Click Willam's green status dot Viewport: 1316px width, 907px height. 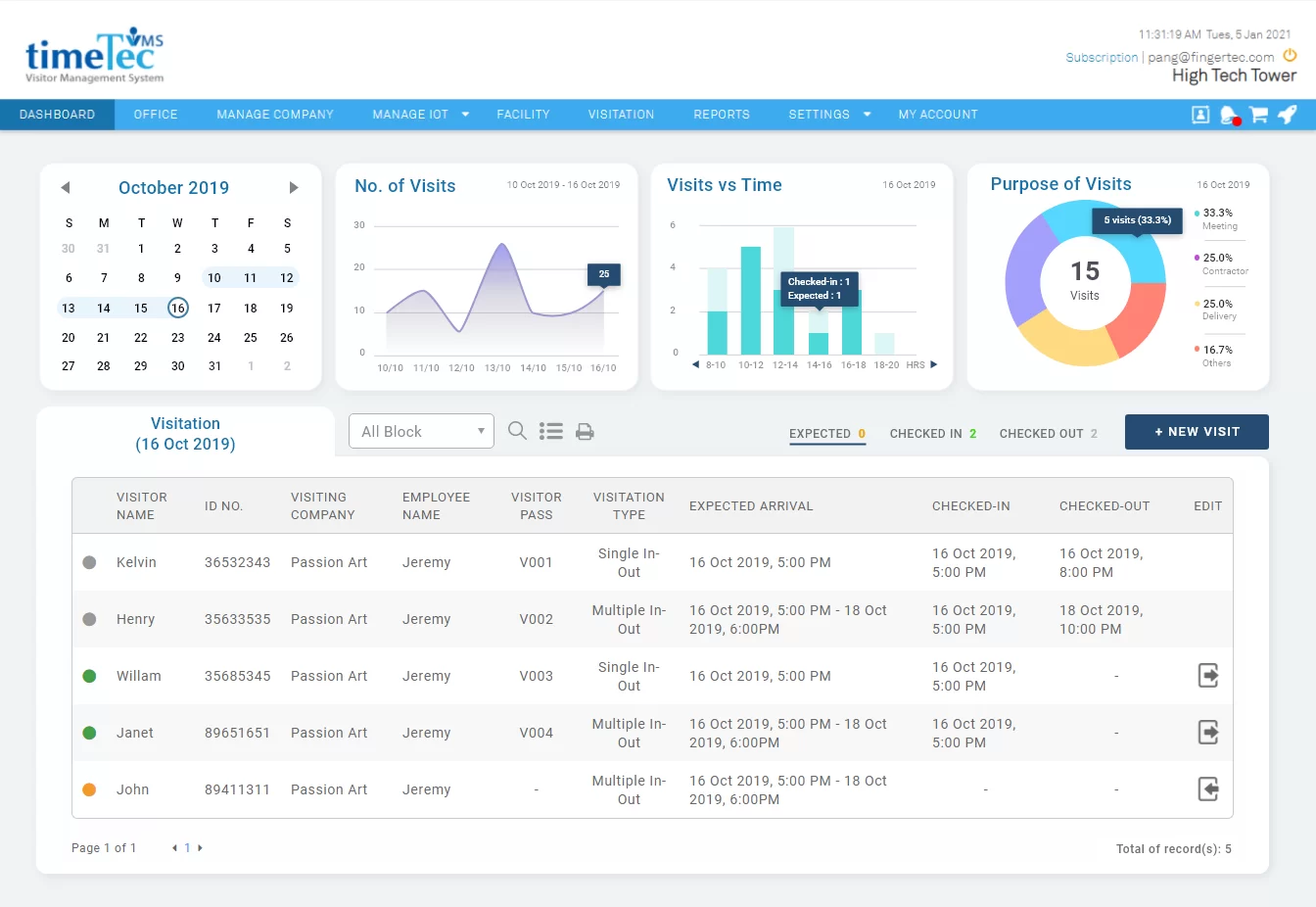click(89, 676)
